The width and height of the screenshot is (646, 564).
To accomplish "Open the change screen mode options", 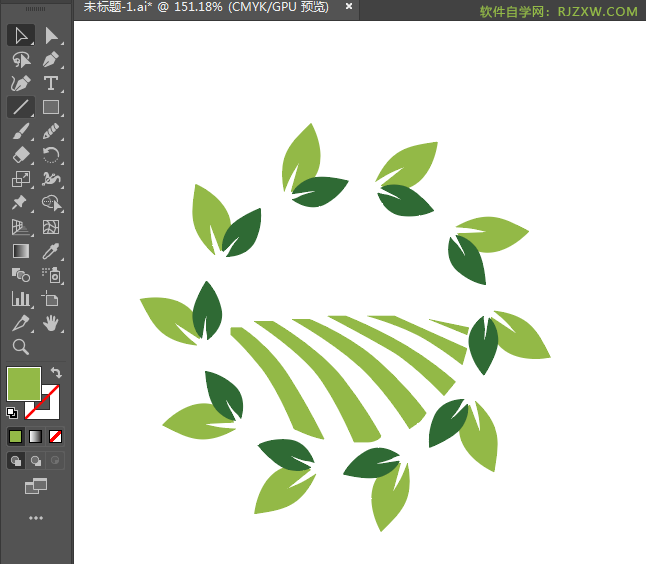I will pos(36,486).
